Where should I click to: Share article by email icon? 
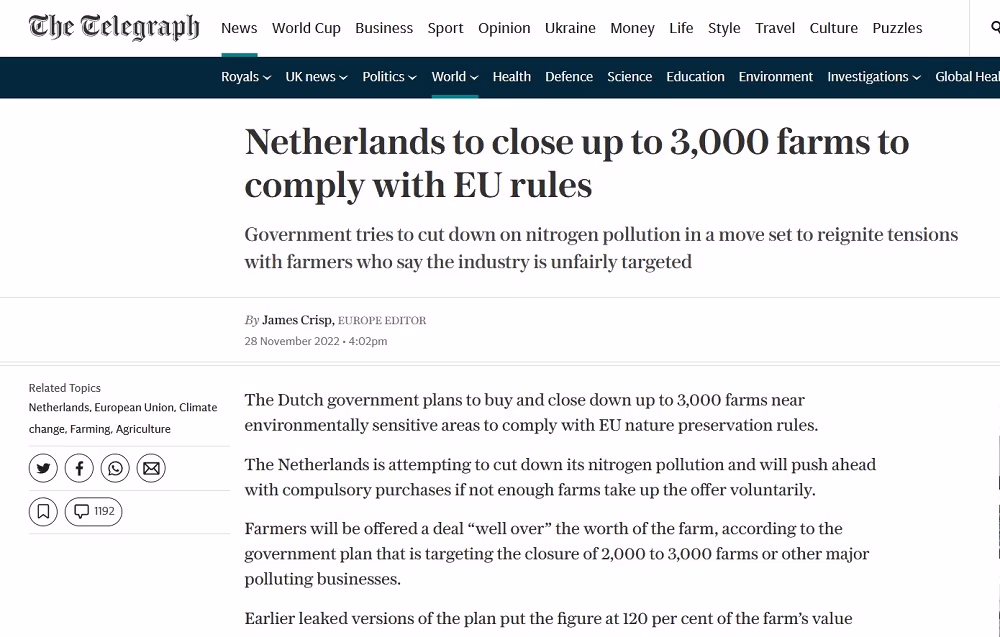coord(151,469)
